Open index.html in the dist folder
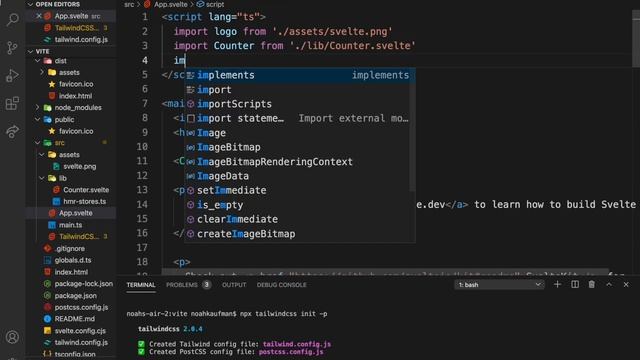Screen dimensions: 640x360 [75, 96]
